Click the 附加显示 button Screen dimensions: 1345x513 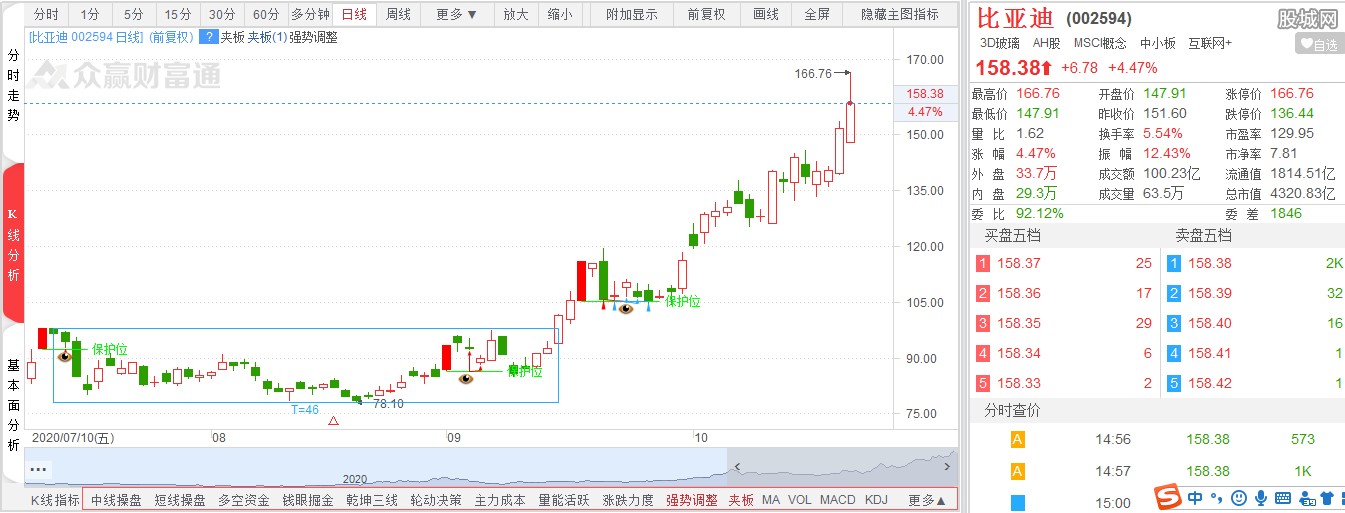click(x=632, y=14)
